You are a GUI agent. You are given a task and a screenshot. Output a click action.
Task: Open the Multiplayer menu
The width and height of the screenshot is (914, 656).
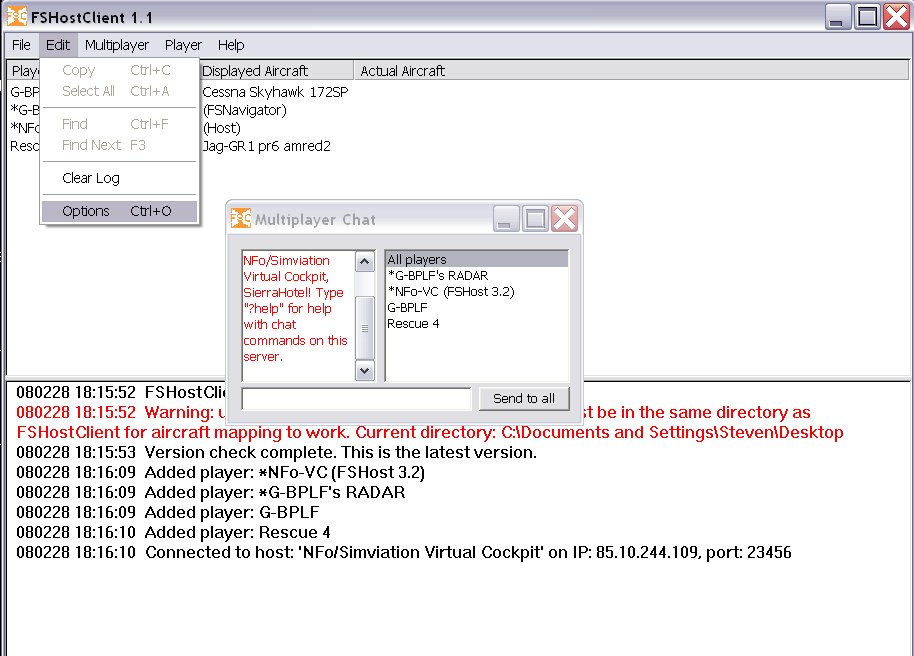[x=117, y=45]
